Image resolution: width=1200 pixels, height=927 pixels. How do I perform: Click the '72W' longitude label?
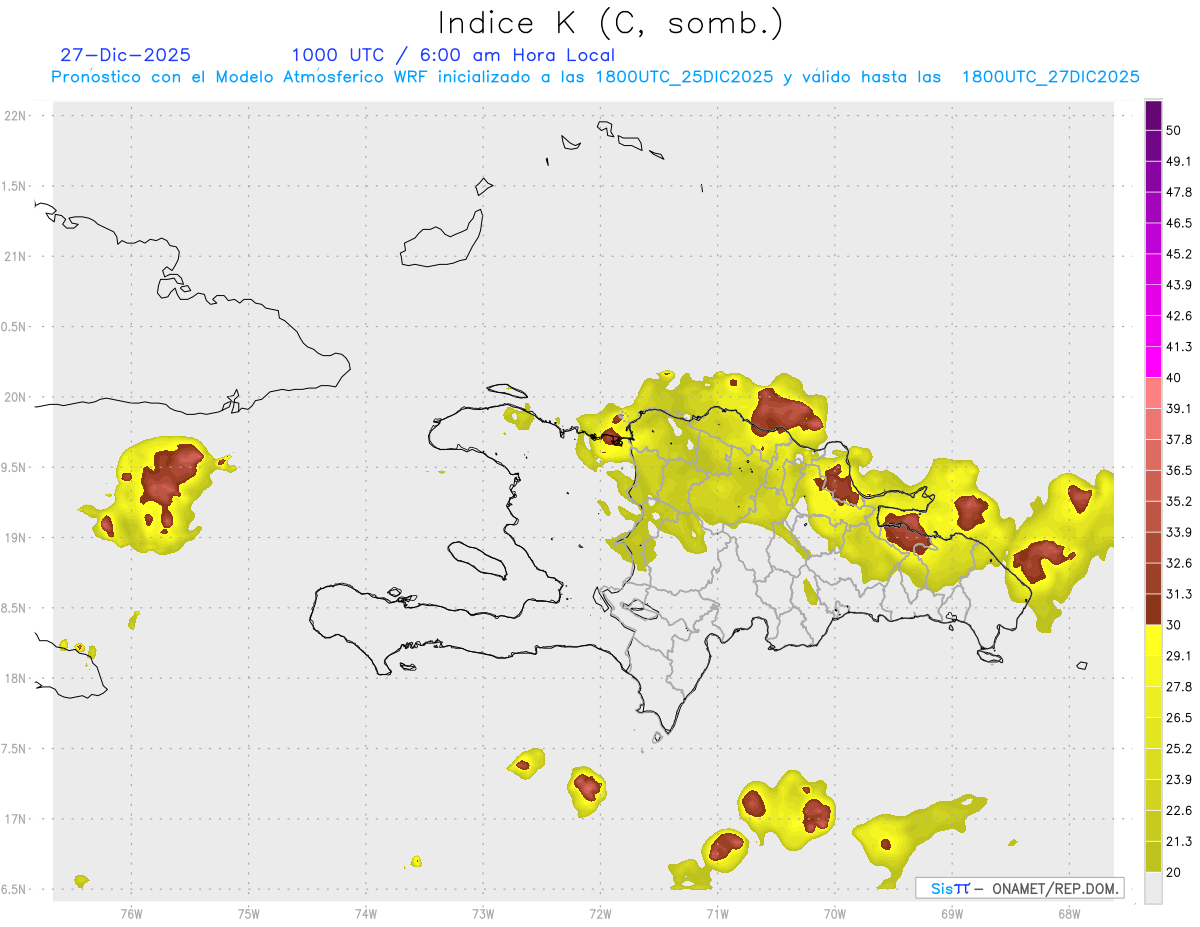click(600, 913)
